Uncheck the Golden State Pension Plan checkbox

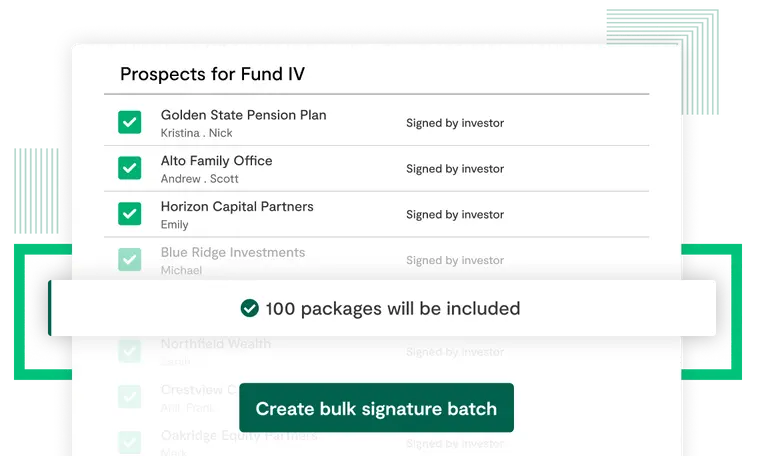click(130, 122)
